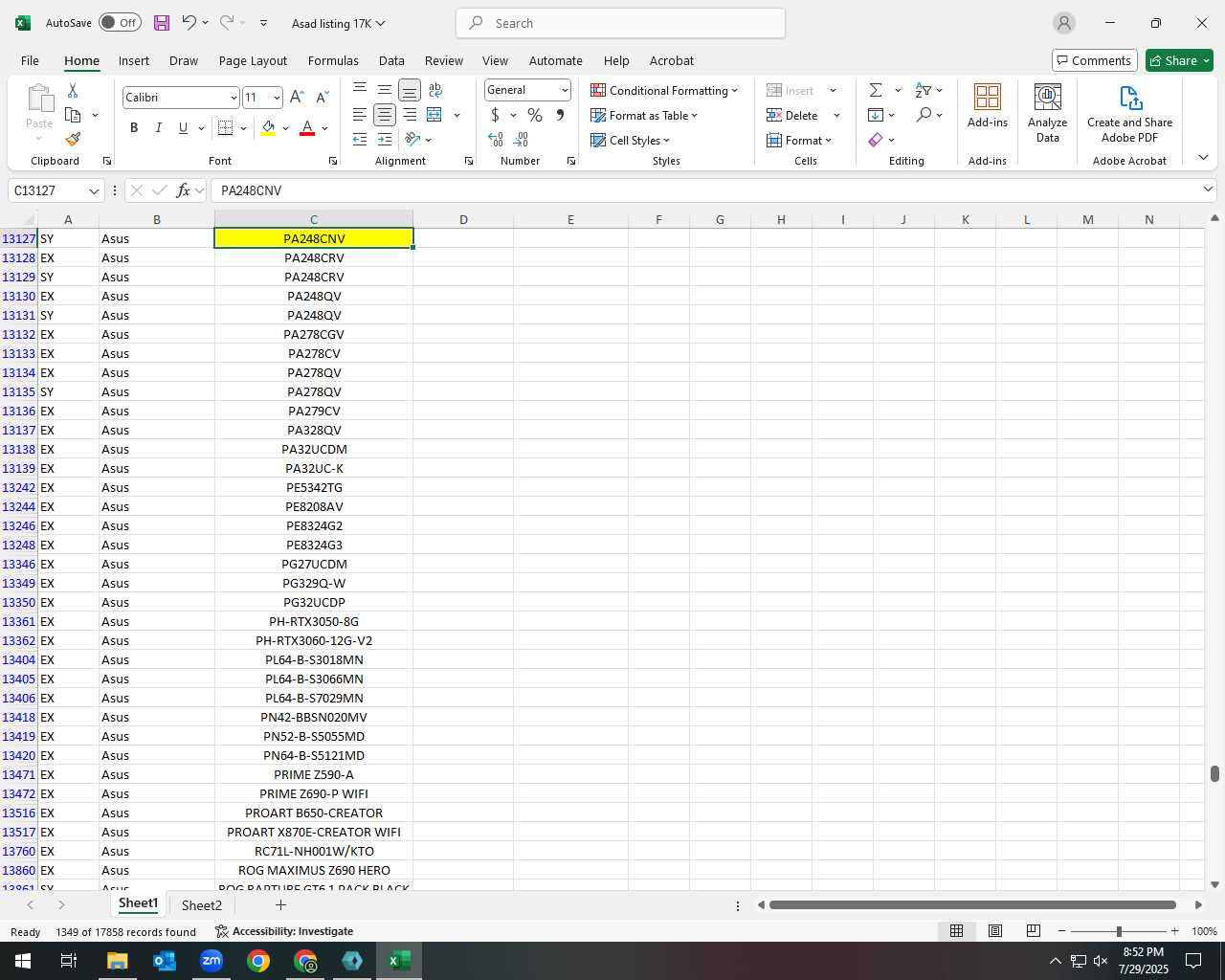Increase font size with the larger A
Viewport: 1225px width, 980px height.
(297, 97)
